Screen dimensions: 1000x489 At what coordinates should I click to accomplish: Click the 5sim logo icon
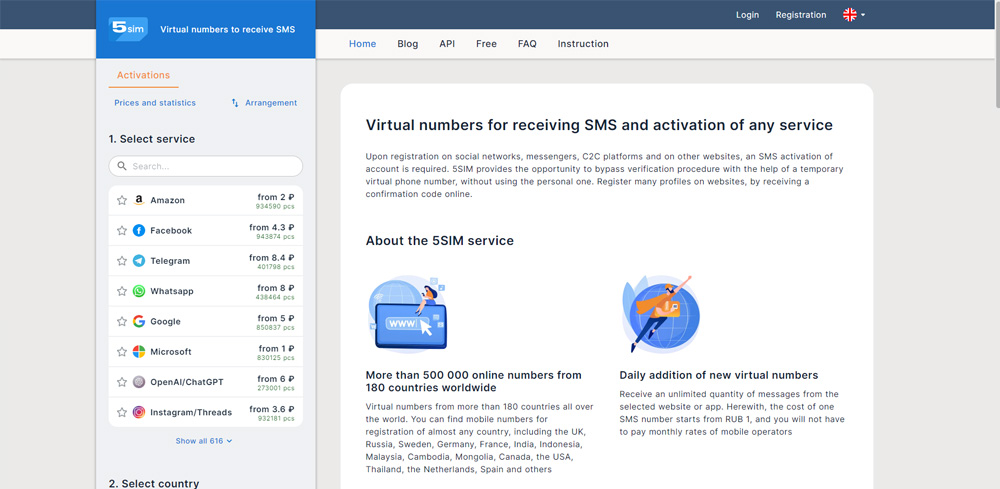128,29
